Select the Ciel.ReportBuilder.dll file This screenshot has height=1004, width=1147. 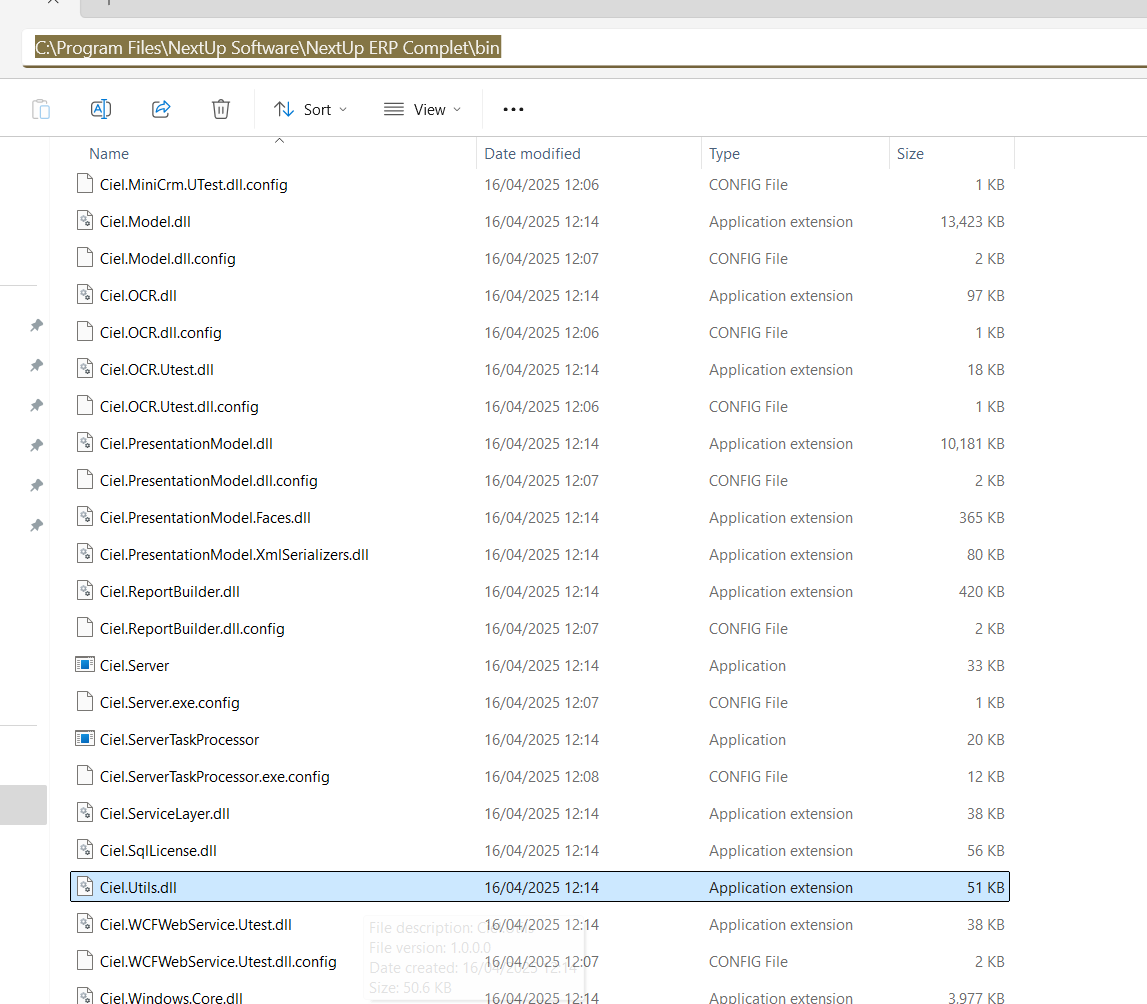pyautogui.click(x=170, y=592)
